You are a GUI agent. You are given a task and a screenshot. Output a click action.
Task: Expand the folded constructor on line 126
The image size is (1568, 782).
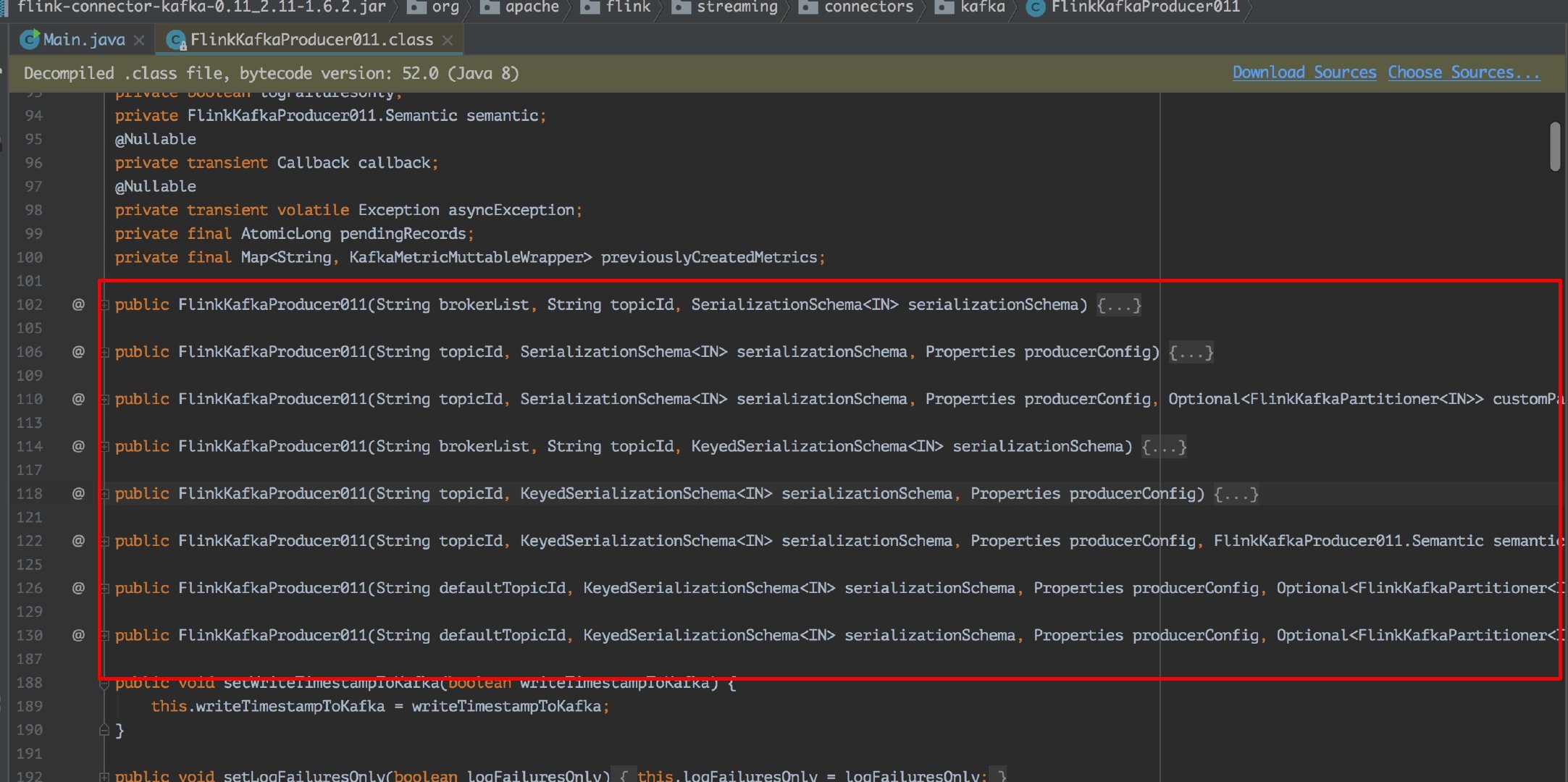point(104,589)
